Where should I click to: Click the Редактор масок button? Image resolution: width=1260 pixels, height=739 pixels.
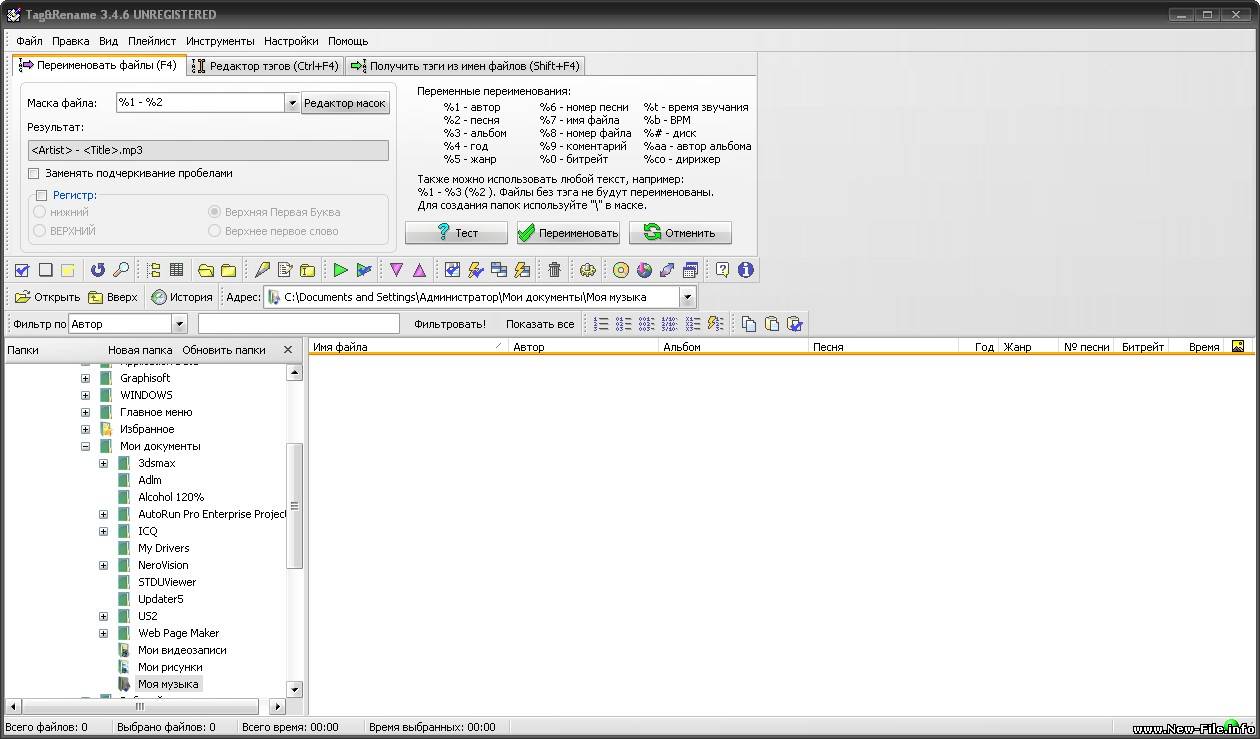(x=345, y=103)
